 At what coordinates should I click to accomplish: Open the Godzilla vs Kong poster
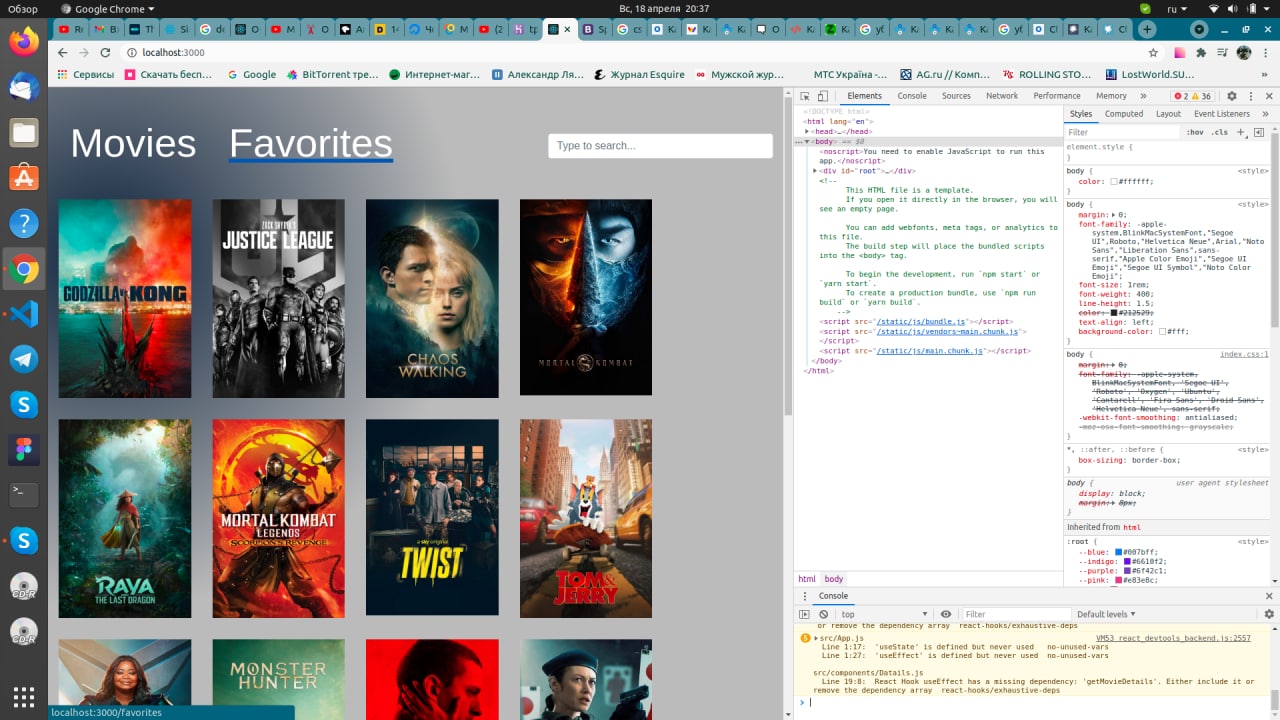click(125, 298)
